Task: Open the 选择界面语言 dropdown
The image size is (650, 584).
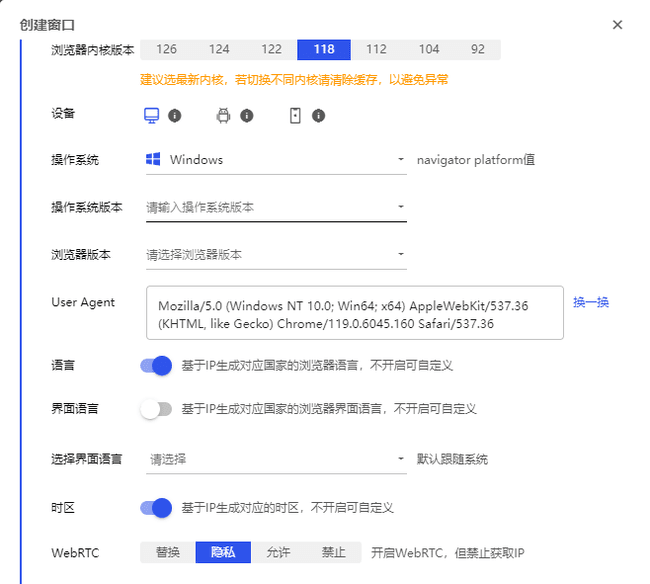Action: 276,459
